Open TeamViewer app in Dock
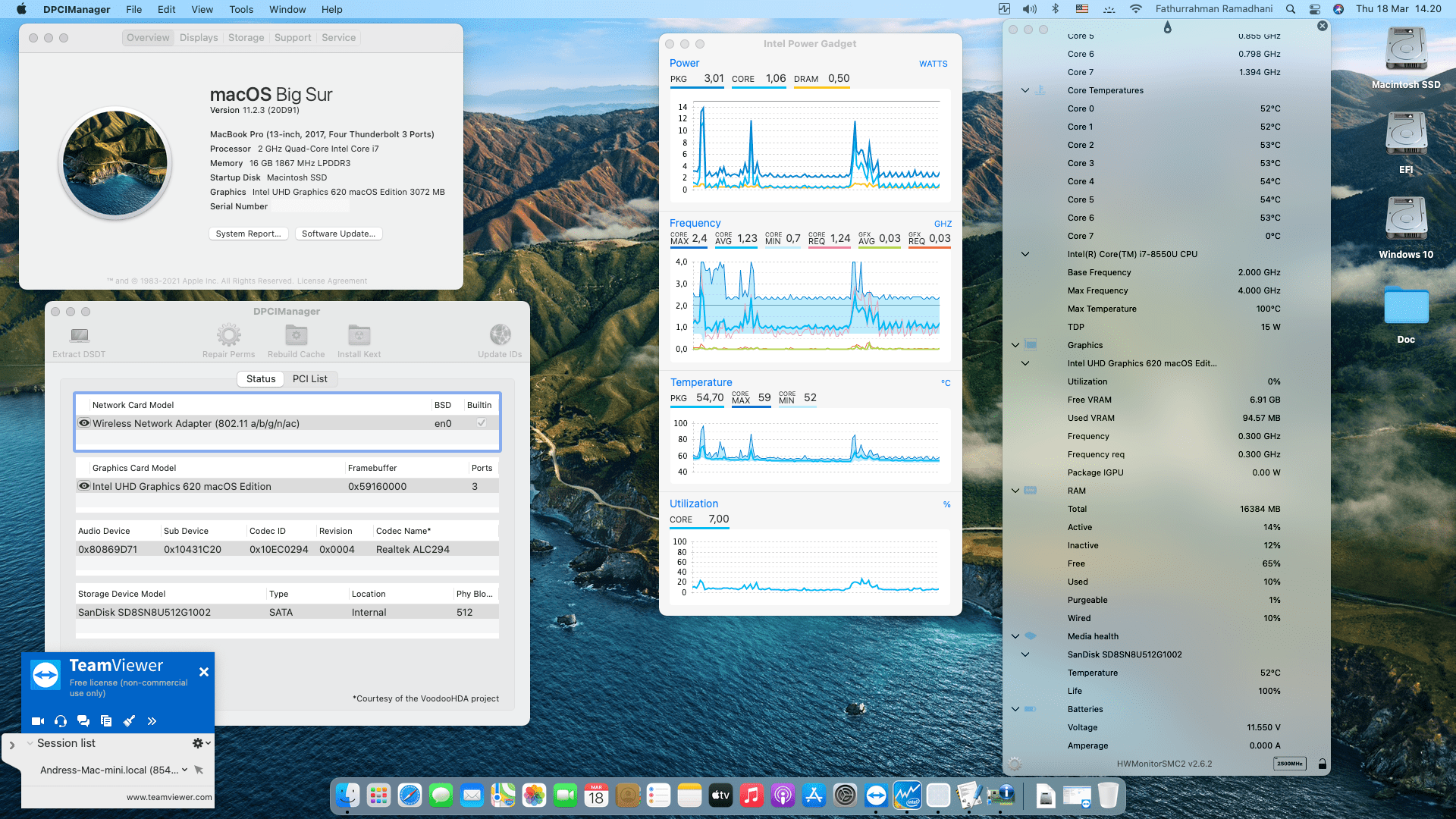This screenshot has width=1456, height=819. [x=876, y=795]
